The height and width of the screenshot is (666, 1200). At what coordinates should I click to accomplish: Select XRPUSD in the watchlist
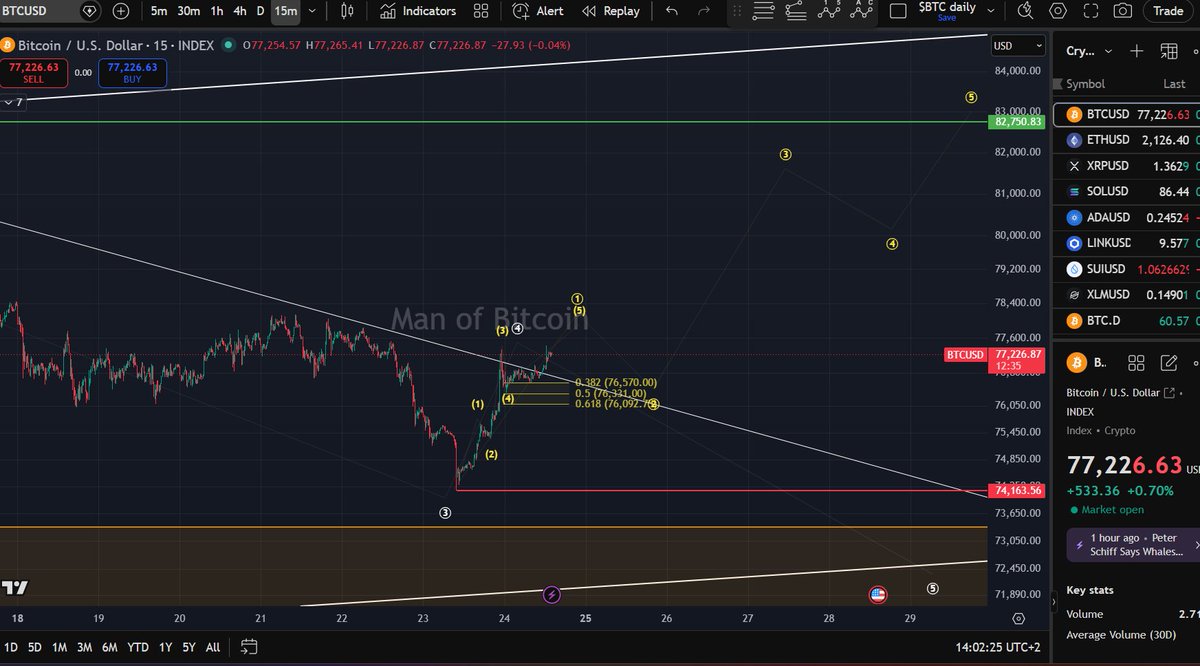point(1126,166)
